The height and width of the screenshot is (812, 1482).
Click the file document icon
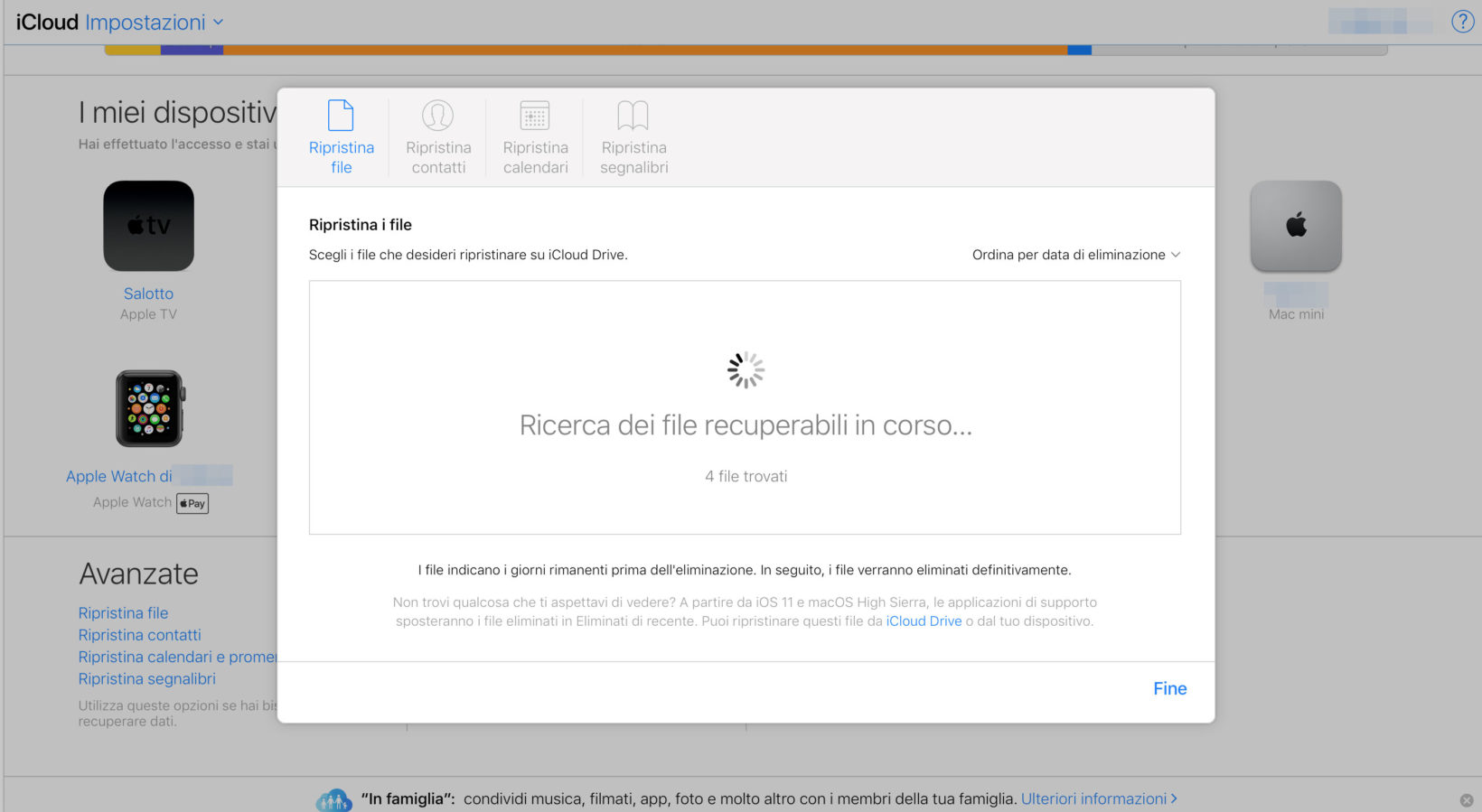tap(341, 116)
